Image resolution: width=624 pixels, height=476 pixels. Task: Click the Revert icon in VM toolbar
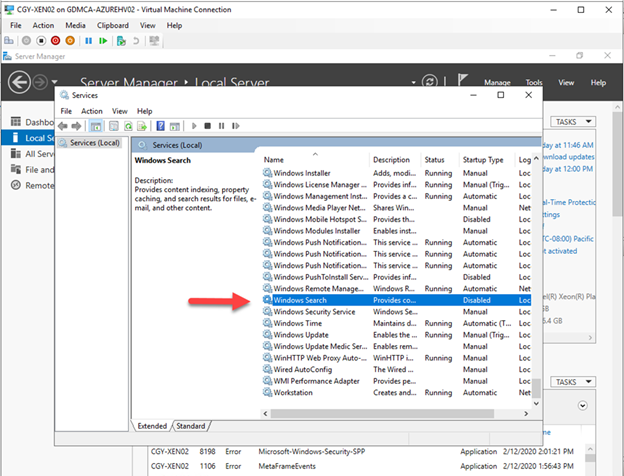[x=136, y=41]
